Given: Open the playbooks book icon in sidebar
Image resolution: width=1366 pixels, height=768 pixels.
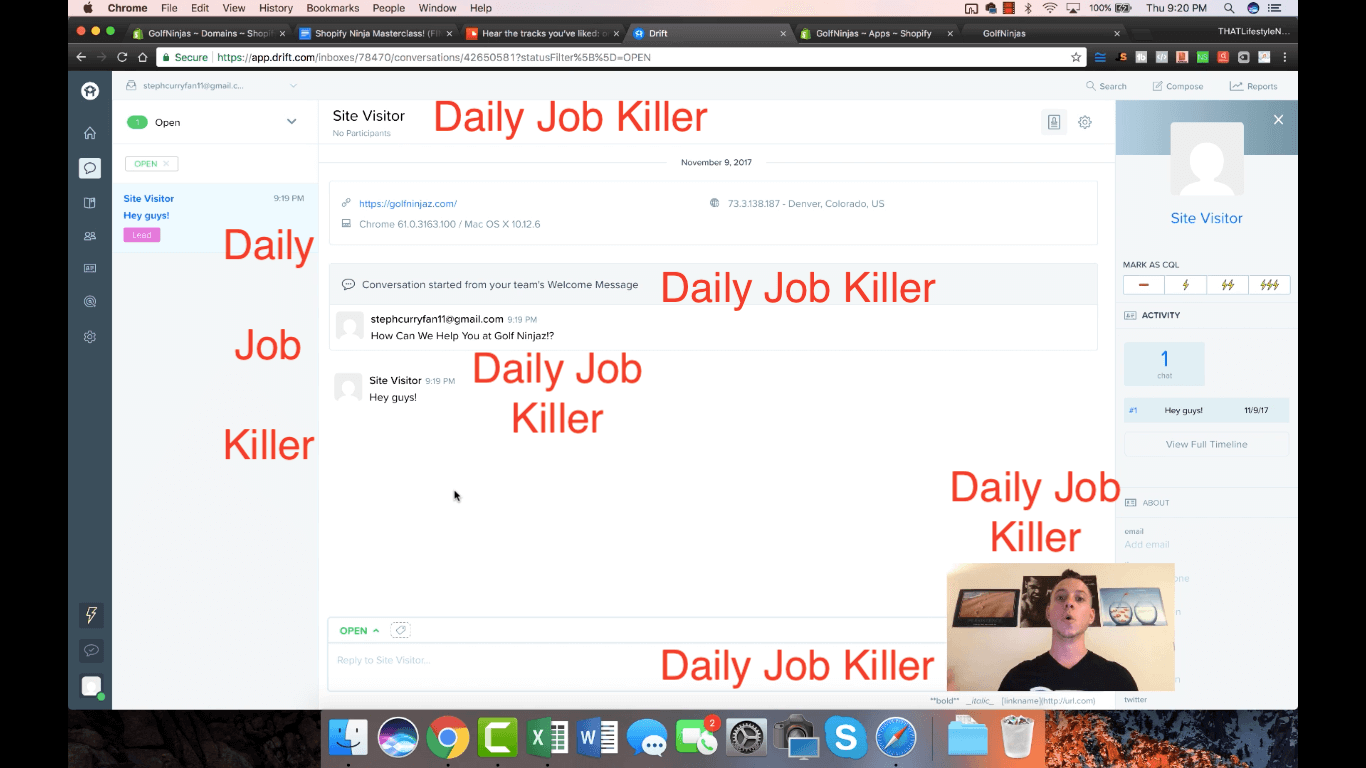Looking at the screenshot, I should [x=90, y=203].
